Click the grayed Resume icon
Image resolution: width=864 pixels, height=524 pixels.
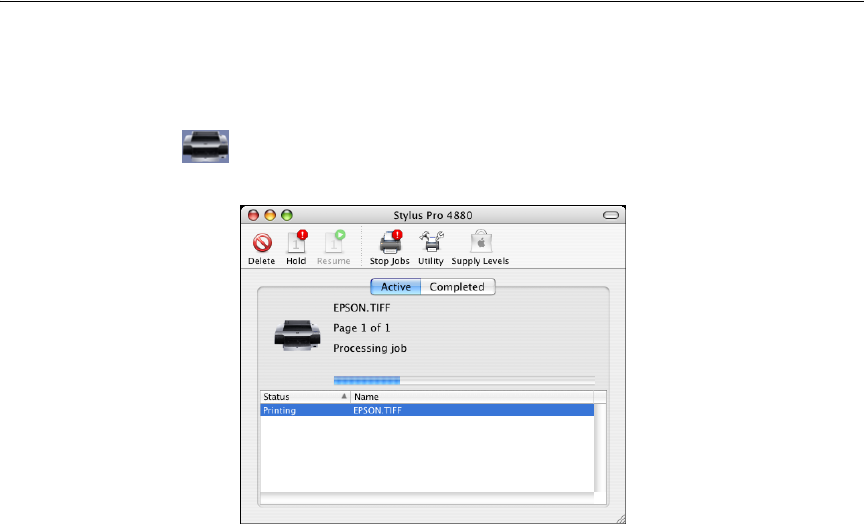334,242
